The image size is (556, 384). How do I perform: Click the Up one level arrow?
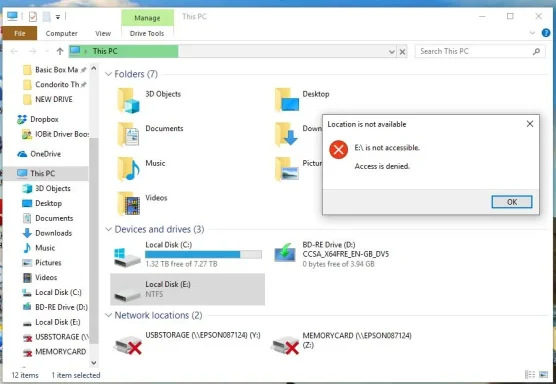coord(60,51)
